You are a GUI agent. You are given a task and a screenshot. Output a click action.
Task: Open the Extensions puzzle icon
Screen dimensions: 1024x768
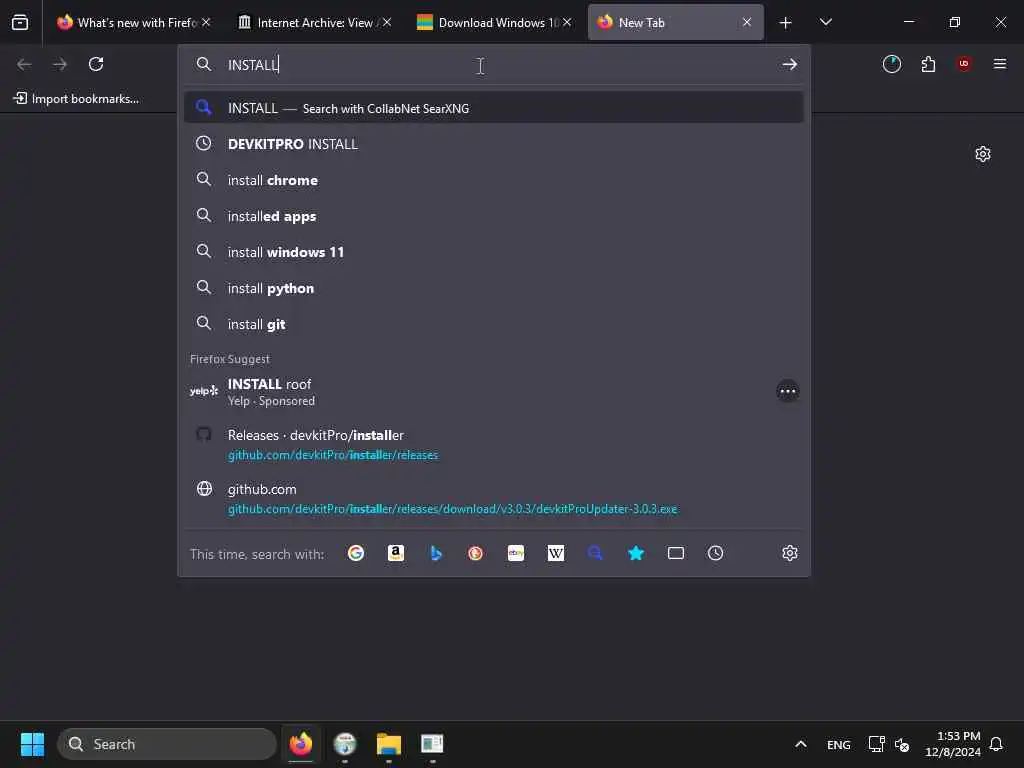point(928,64)
